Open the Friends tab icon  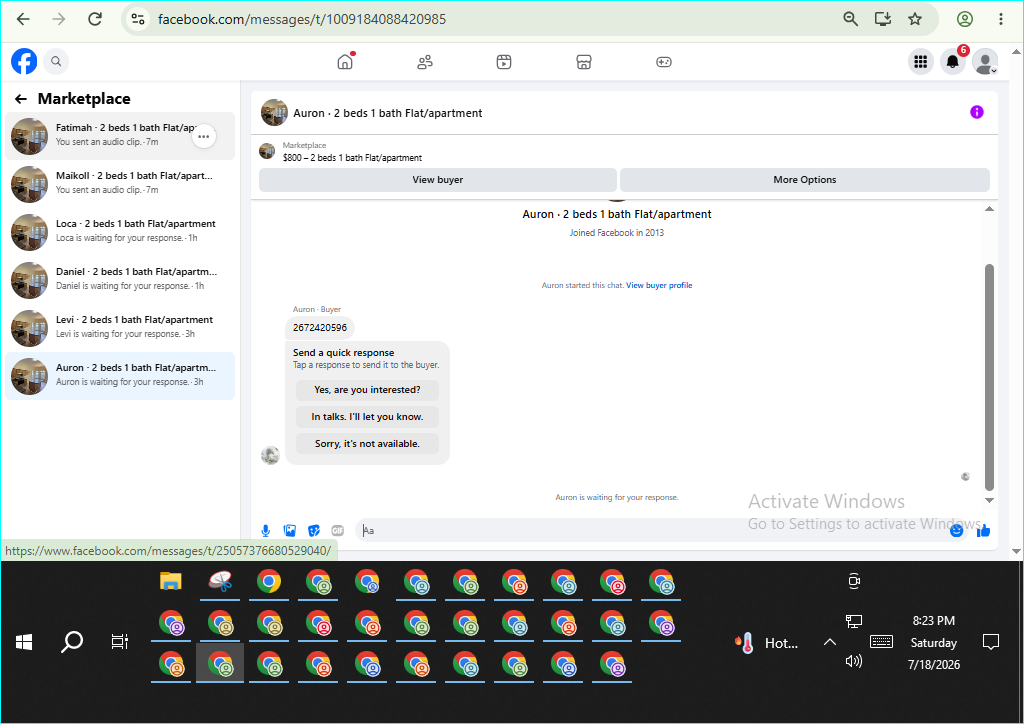425,62
